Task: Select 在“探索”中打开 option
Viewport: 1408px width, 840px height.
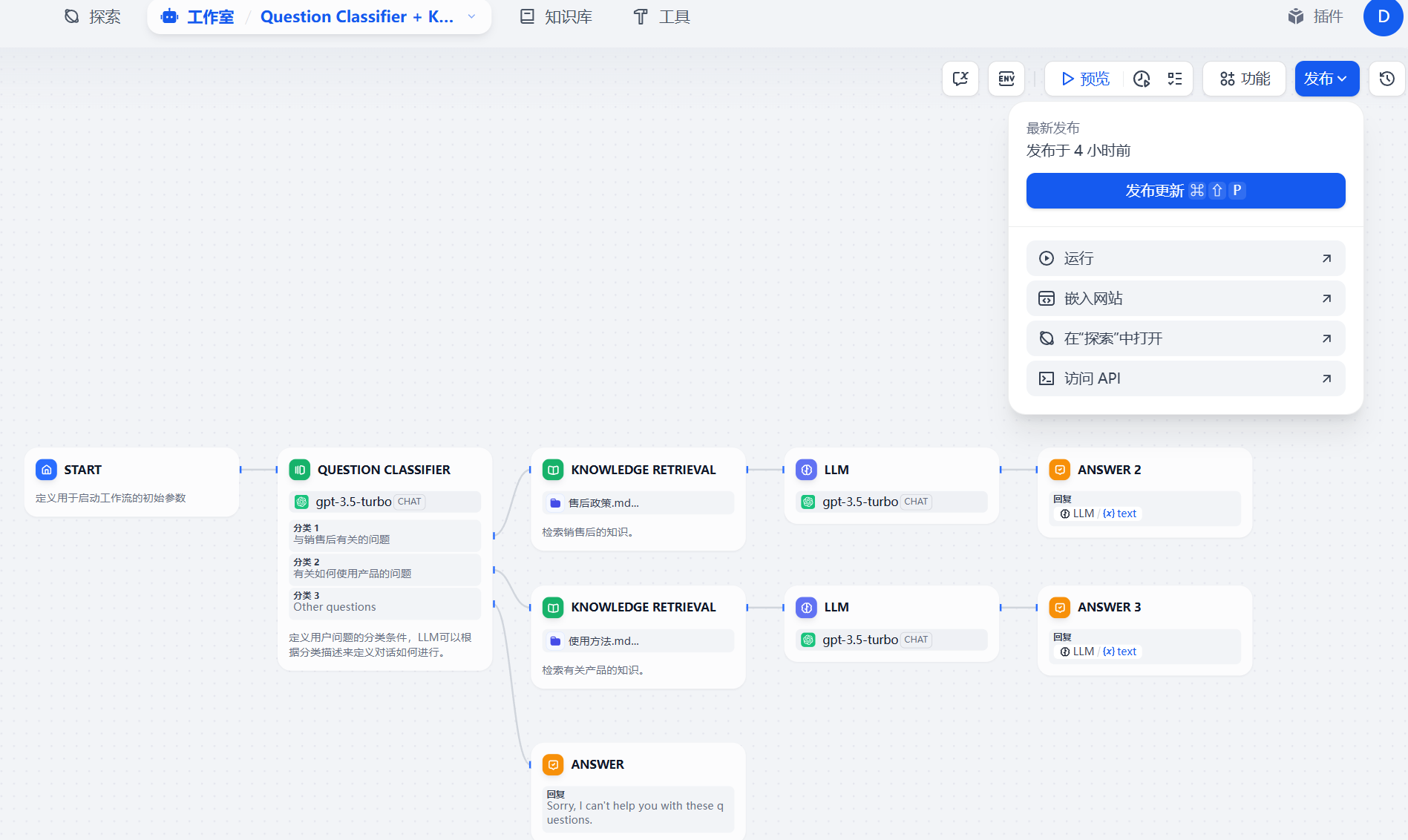Action: click(1185, 338)
